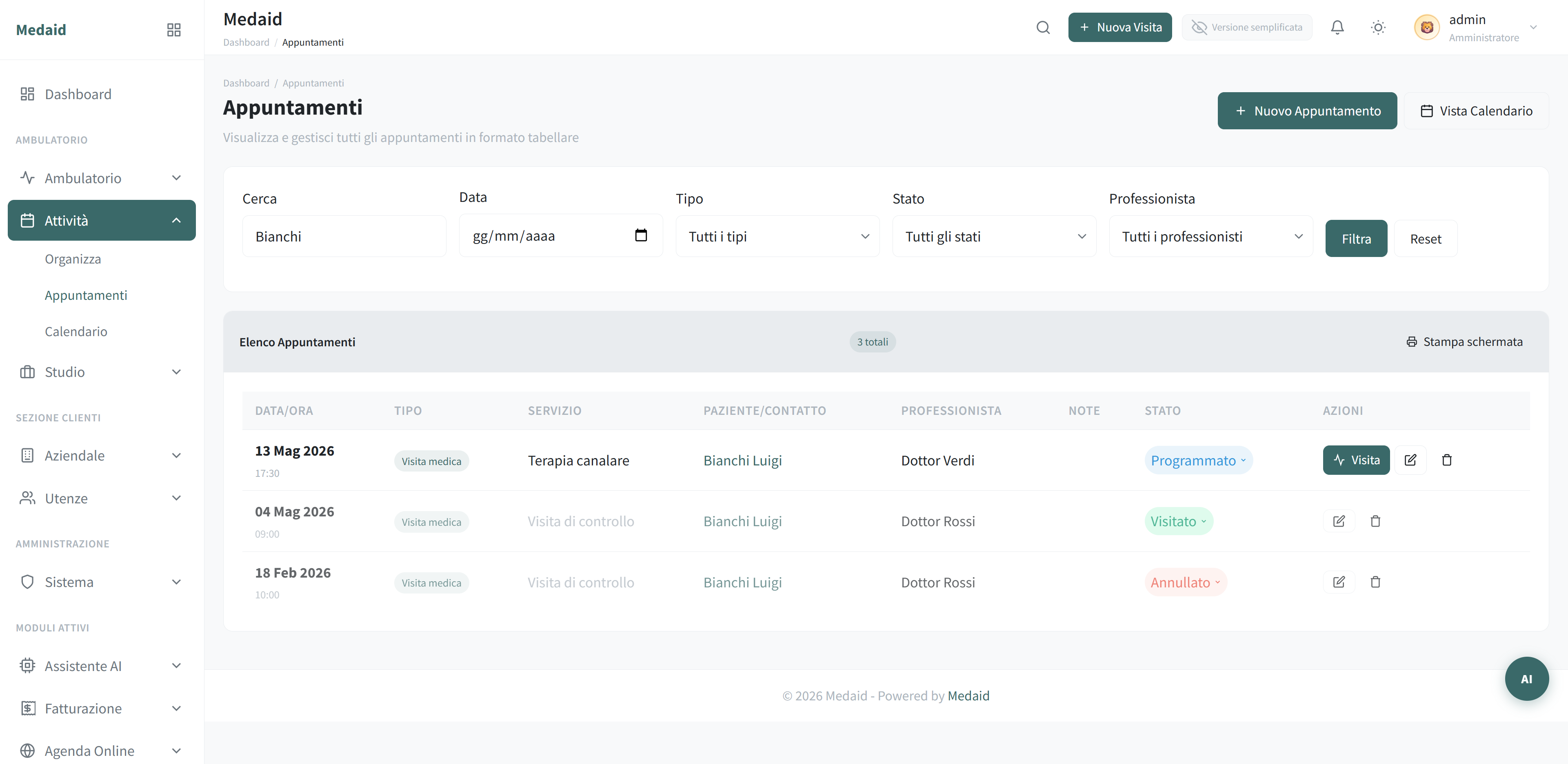The height and width of the screenshot is (764, 1568).
Task: Open the date picker calendar icon
Action: [x=640, y=235]
